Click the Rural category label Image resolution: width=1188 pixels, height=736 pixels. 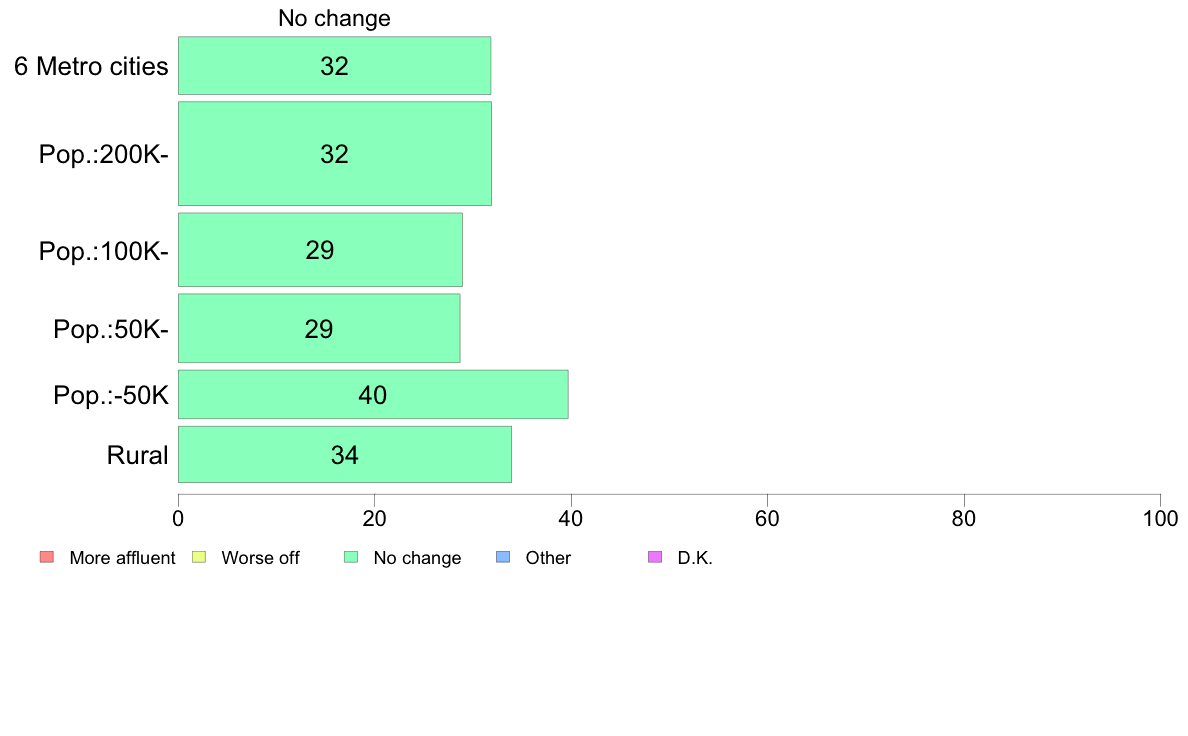(x=137, y=456)
